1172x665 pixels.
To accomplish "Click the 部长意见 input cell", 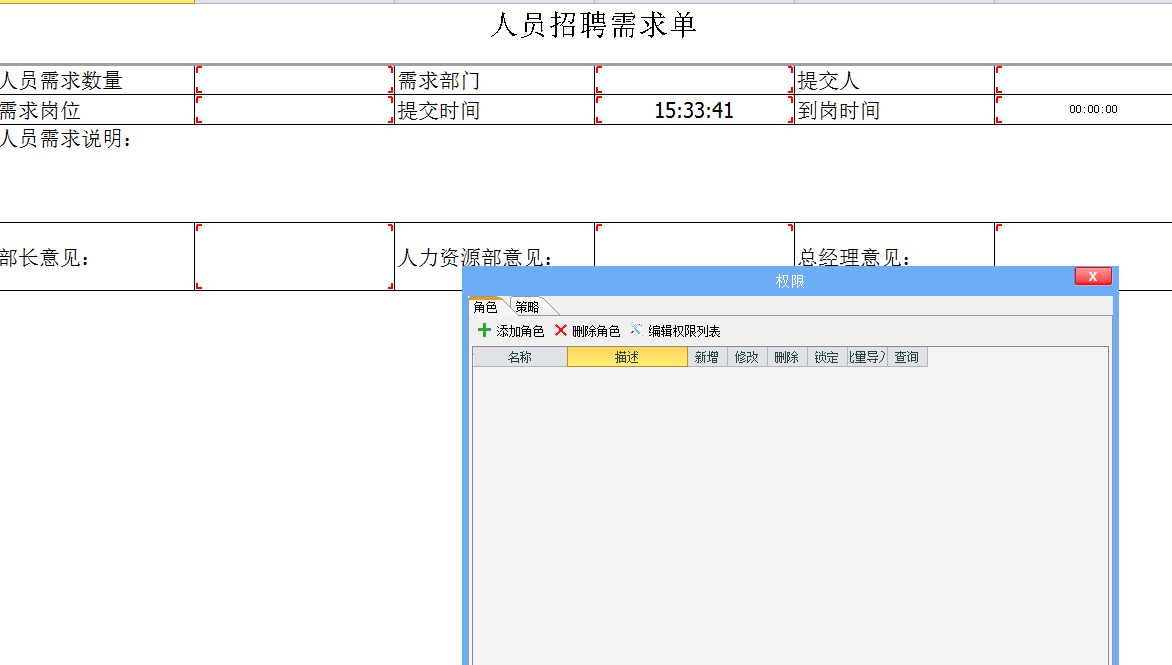I will pyautogui.click(x=294, y=256).
